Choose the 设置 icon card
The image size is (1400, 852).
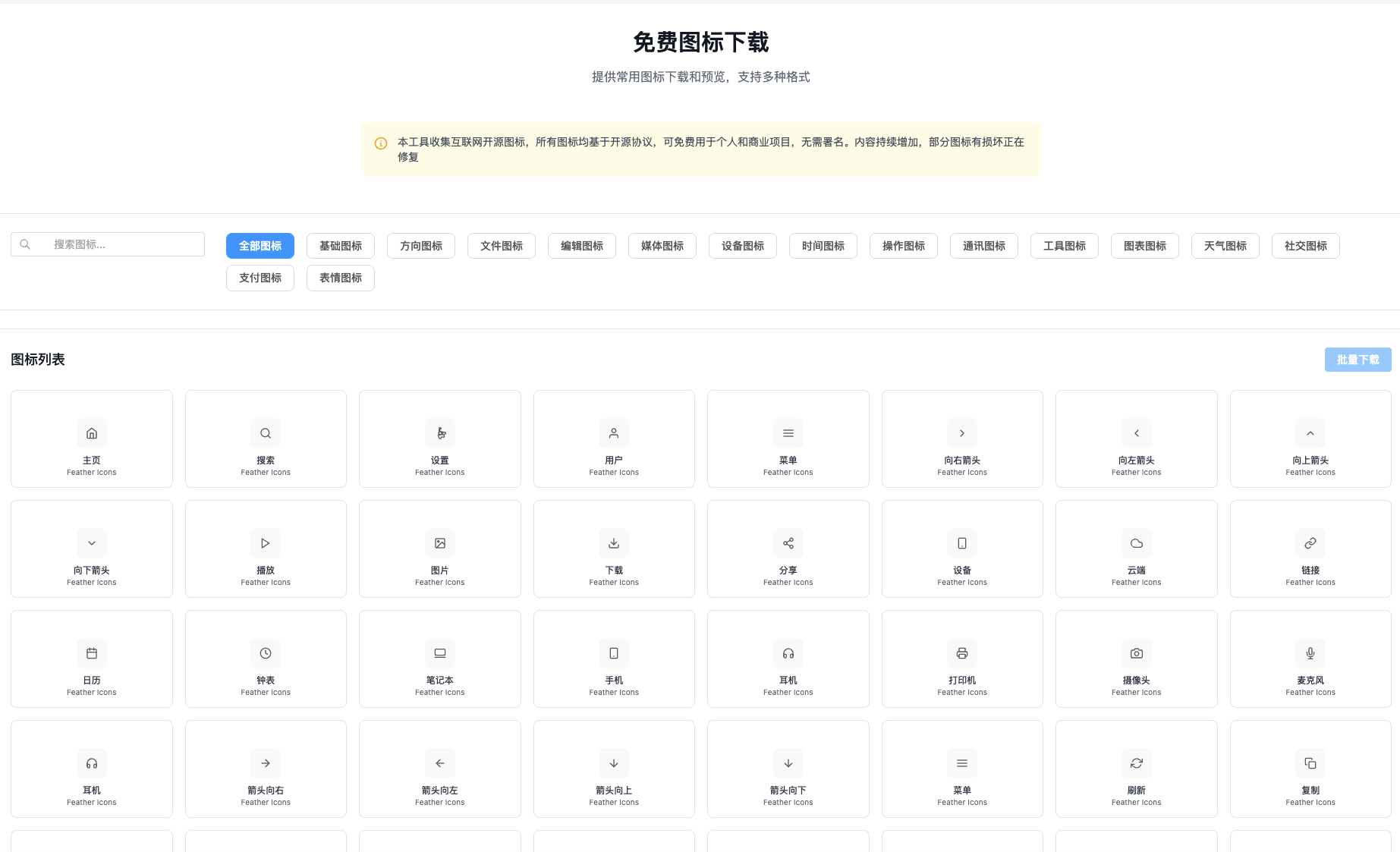click(x=440, y=439)
